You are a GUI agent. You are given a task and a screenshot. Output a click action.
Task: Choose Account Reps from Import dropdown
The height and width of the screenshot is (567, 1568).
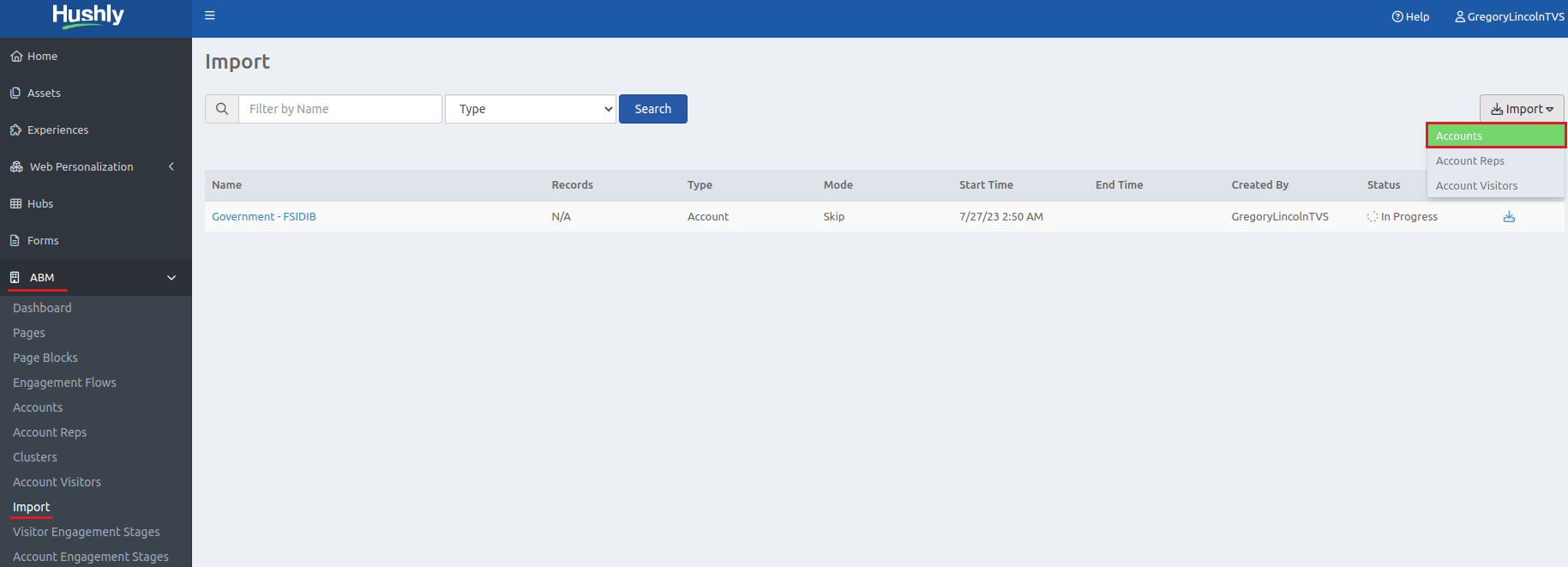point(1496,160)
